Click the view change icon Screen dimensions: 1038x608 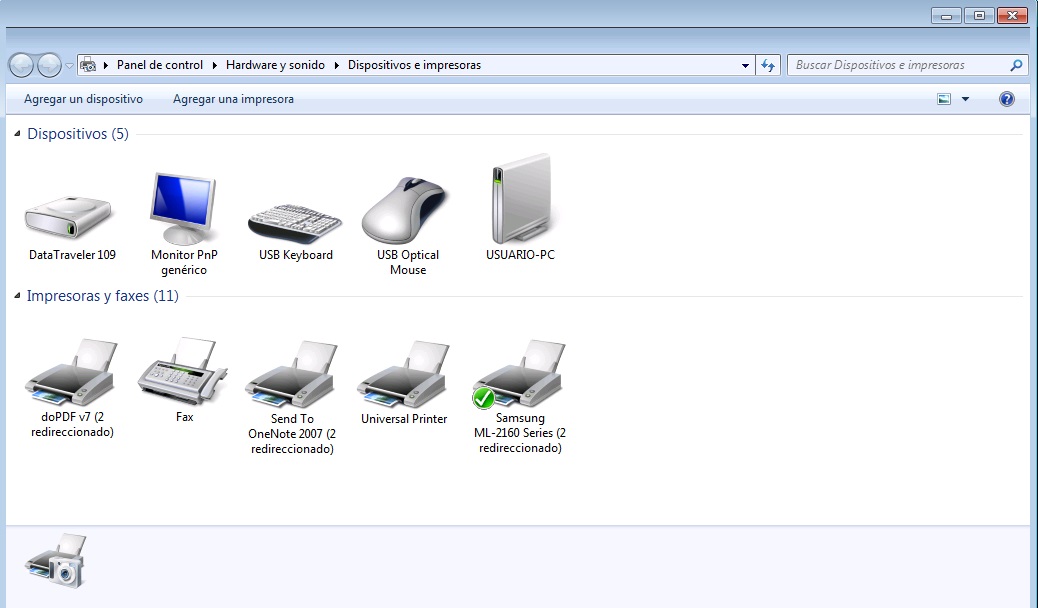click(x=944, y=99)
